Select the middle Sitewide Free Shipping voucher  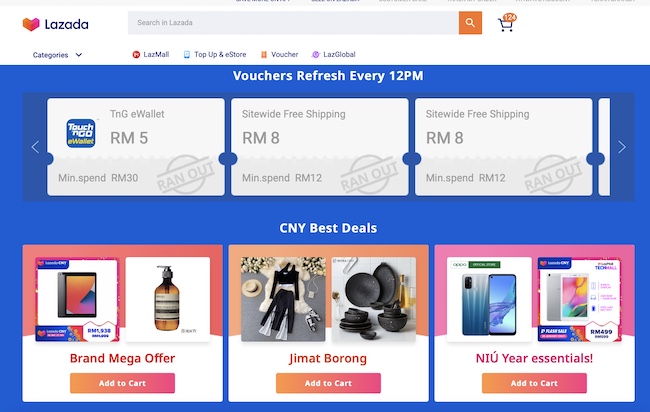coord(320,147)
